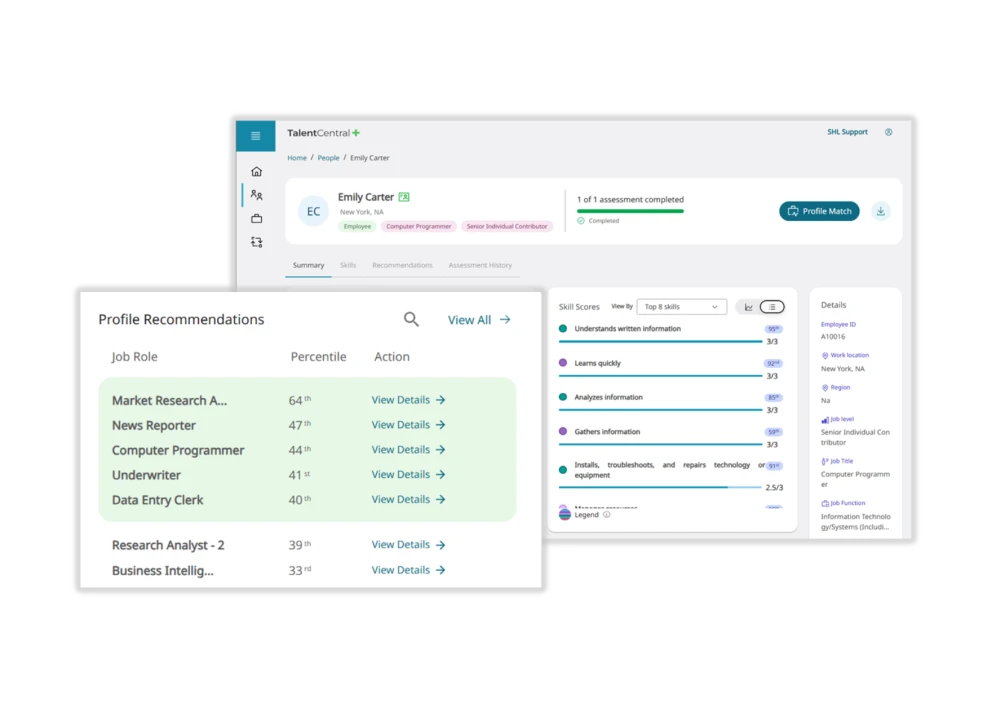
Task: Click the assessment completed progress bar
Action: coord(630,211)
